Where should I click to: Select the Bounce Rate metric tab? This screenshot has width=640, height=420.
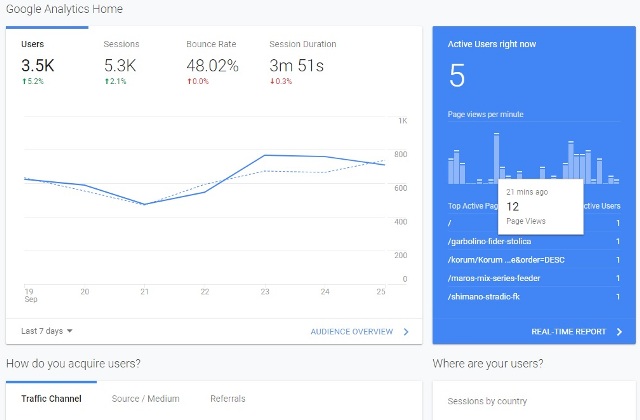[212, 62]
